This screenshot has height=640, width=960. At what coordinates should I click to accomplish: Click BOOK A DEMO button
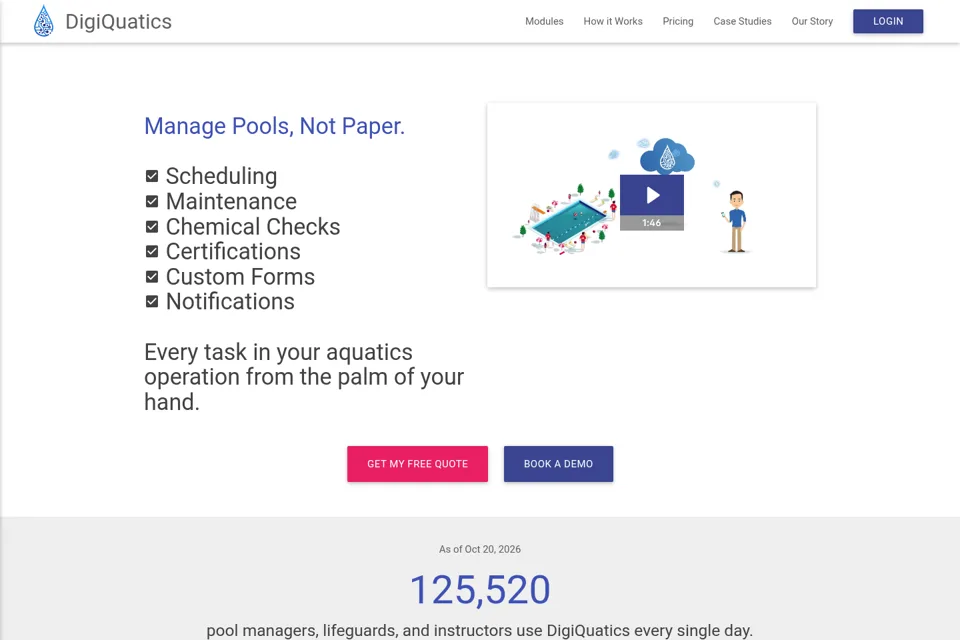558,464
